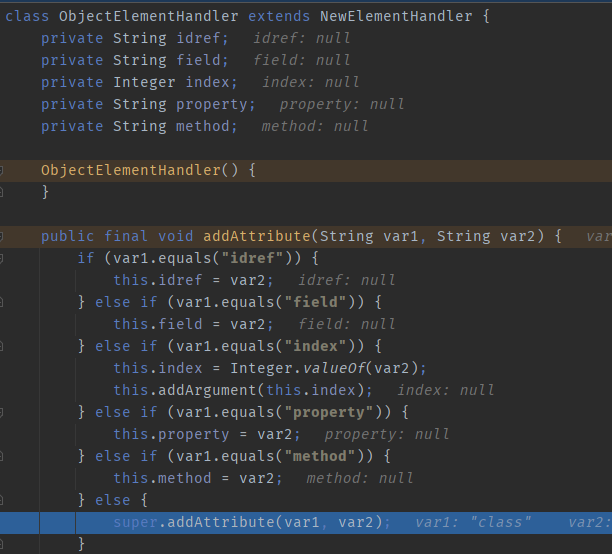Click the NewElementHandler superclass name
The height and width of the screenshot is (554, 612).
tap(396, 16)
